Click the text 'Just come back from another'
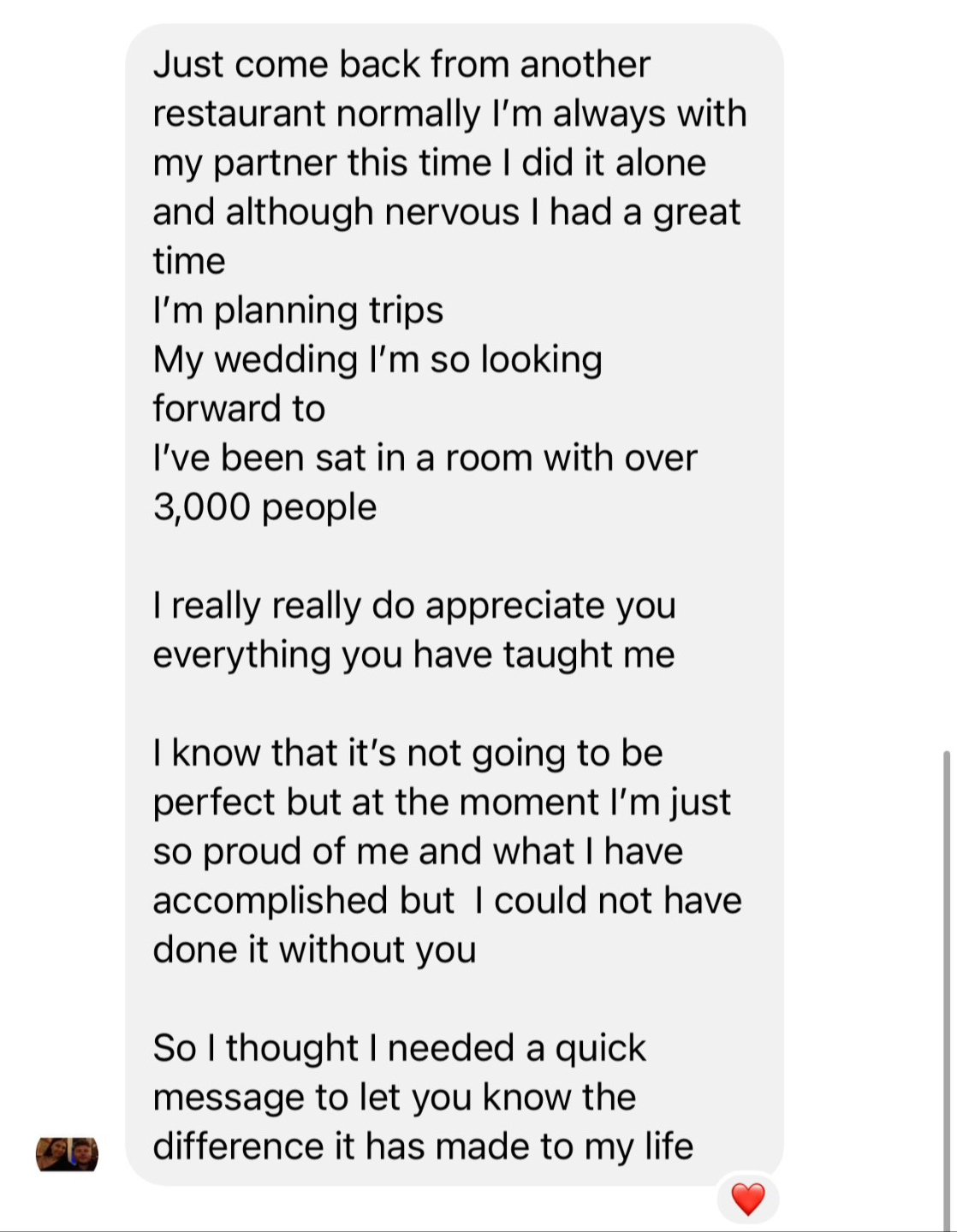The height and width of the screenshot is (1232, 957). coord(401,64)
